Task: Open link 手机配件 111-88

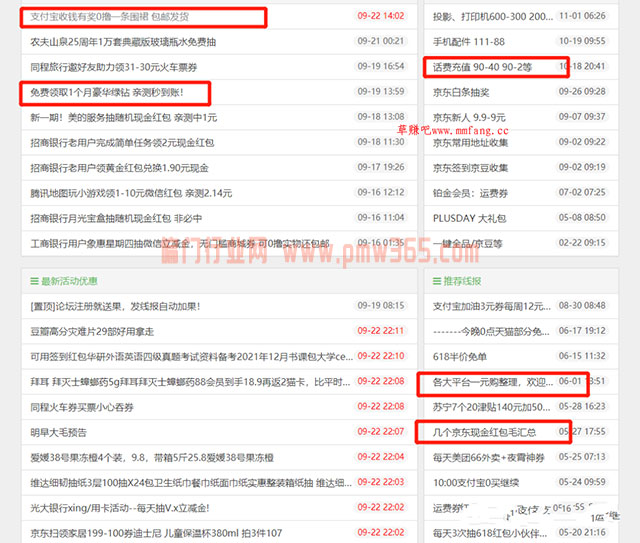Action: coord(469,42)
